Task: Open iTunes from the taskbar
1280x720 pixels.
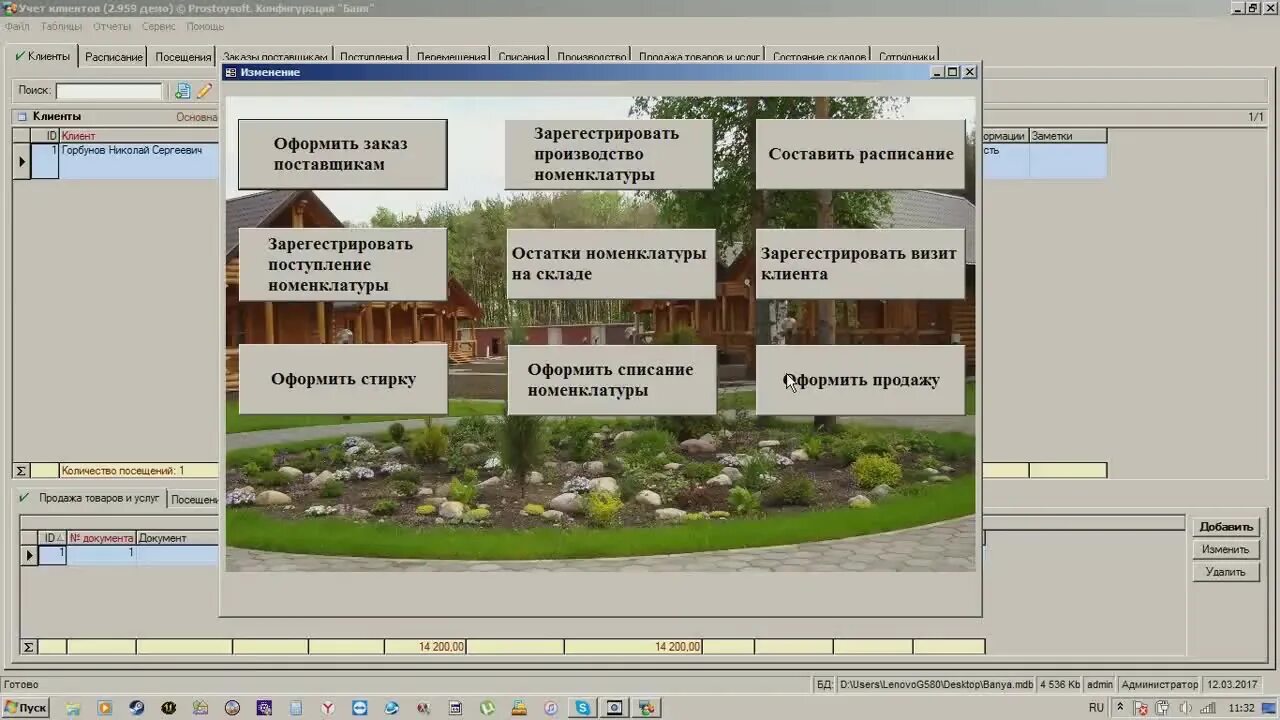Action: coord(551,708)
